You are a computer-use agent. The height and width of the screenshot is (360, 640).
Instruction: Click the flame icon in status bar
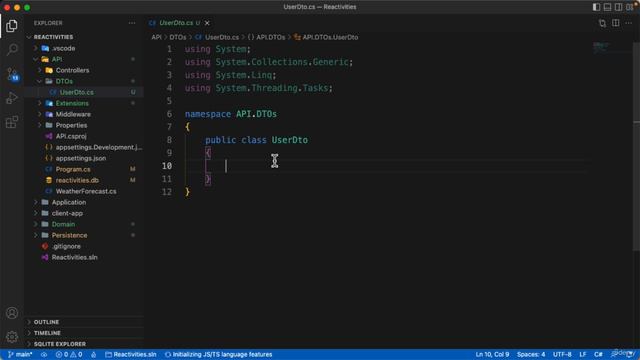coord(93,355)
